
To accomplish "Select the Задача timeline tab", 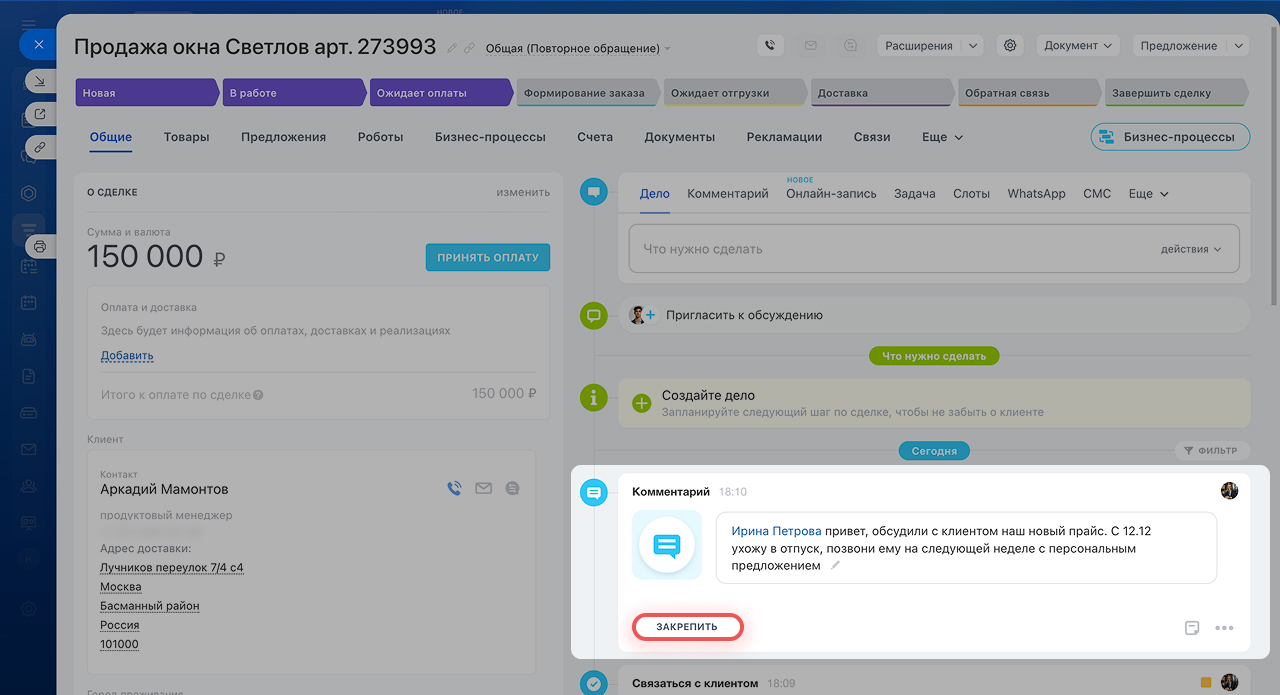I will 915,193.
